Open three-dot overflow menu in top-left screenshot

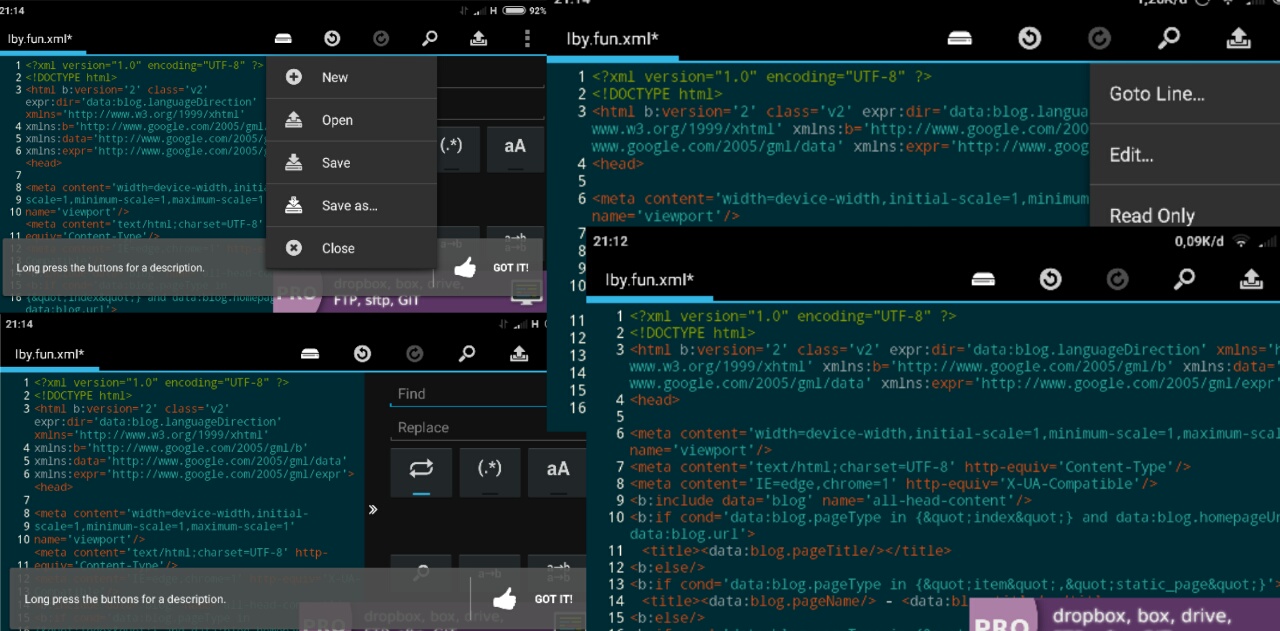527,39
